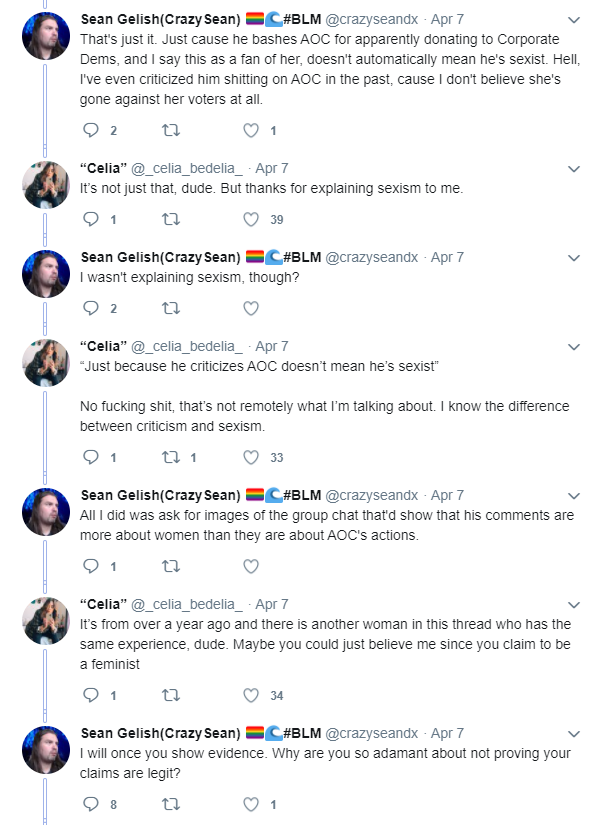Reply to Sean's first tweet about AOC

coord(91,130)
